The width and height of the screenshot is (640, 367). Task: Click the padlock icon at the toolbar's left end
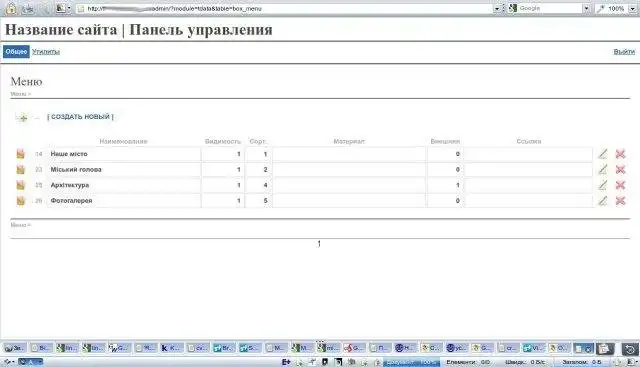[11, 8]
